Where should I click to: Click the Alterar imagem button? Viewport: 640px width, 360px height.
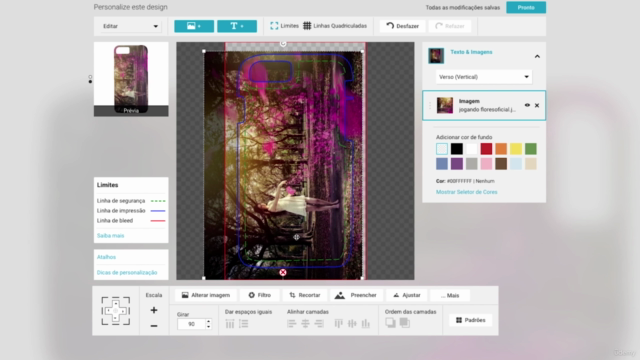click(206, 295)
